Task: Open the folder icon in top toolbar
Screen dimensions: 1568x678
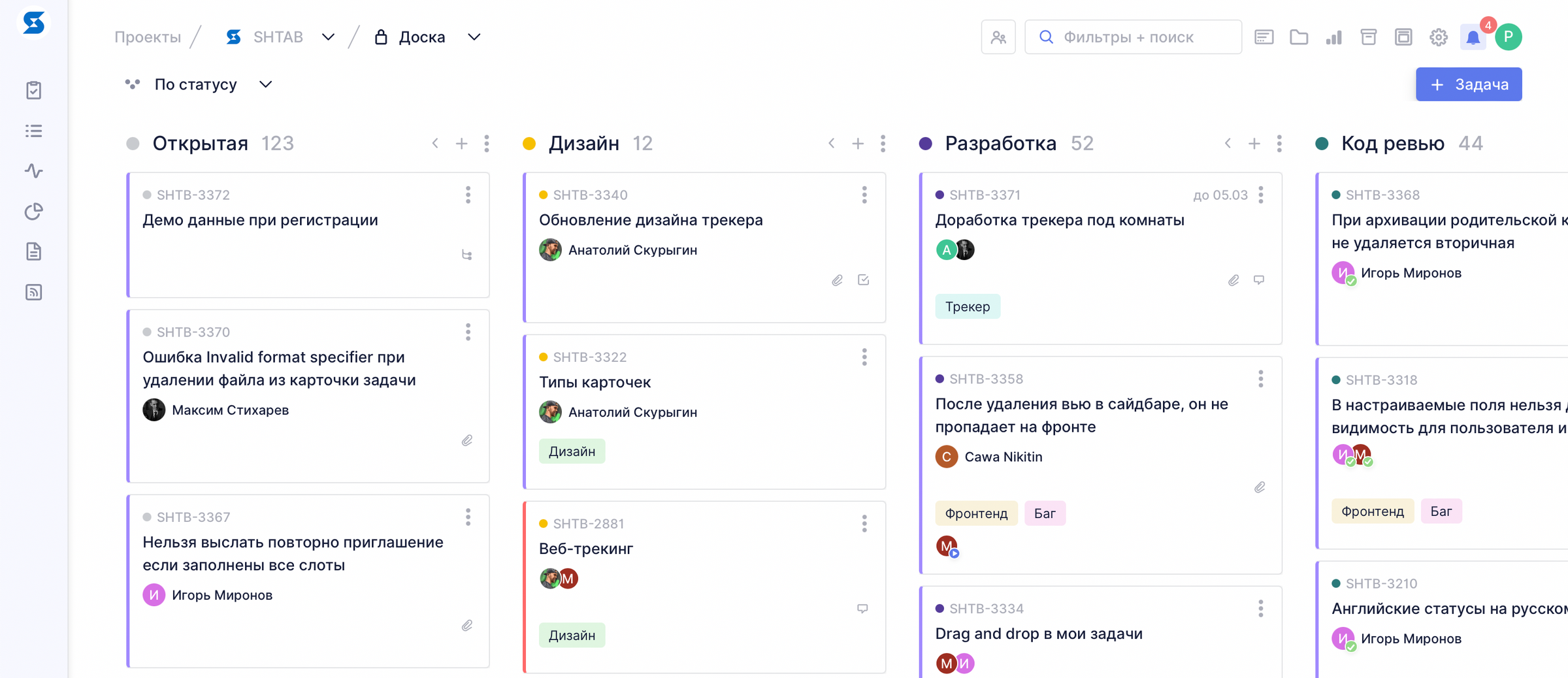Action: 1299,37
